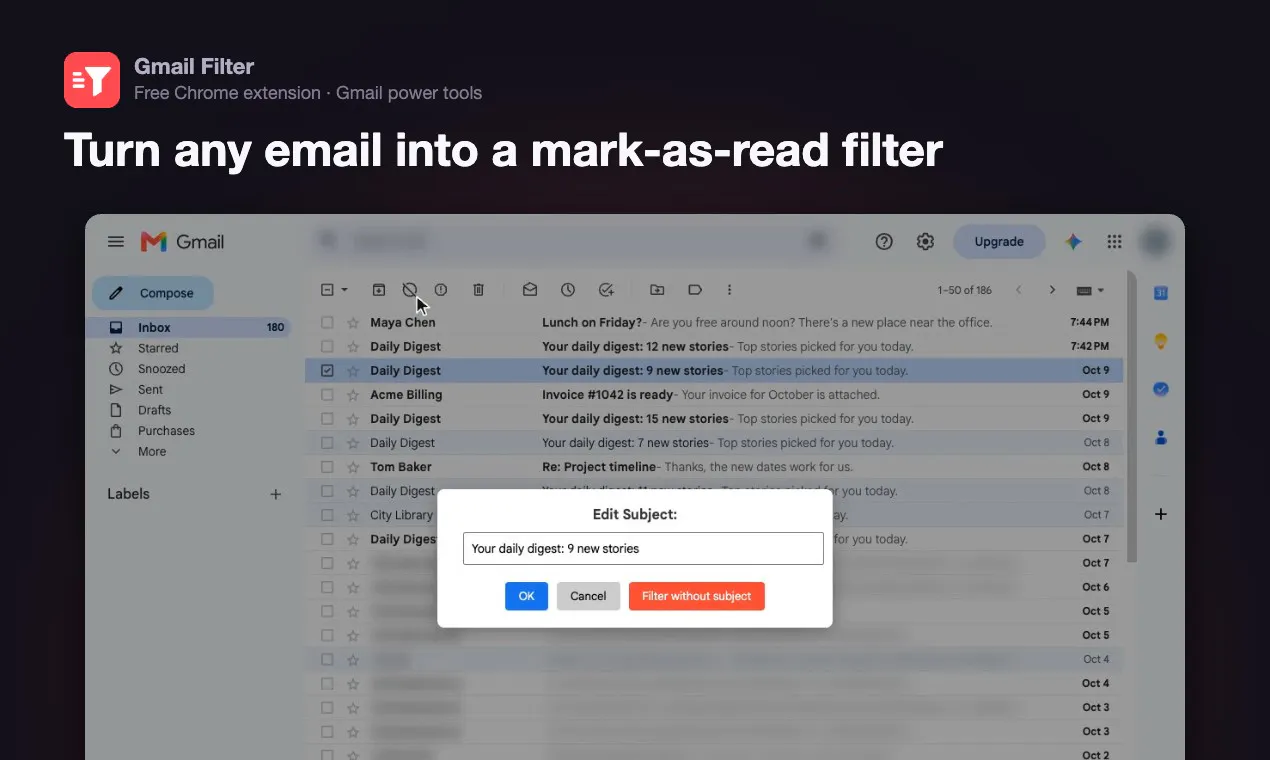This screenshot has height=760, width=1270.
Task: Open the Invoice #1042 is ready email
Action: point(715,395)
